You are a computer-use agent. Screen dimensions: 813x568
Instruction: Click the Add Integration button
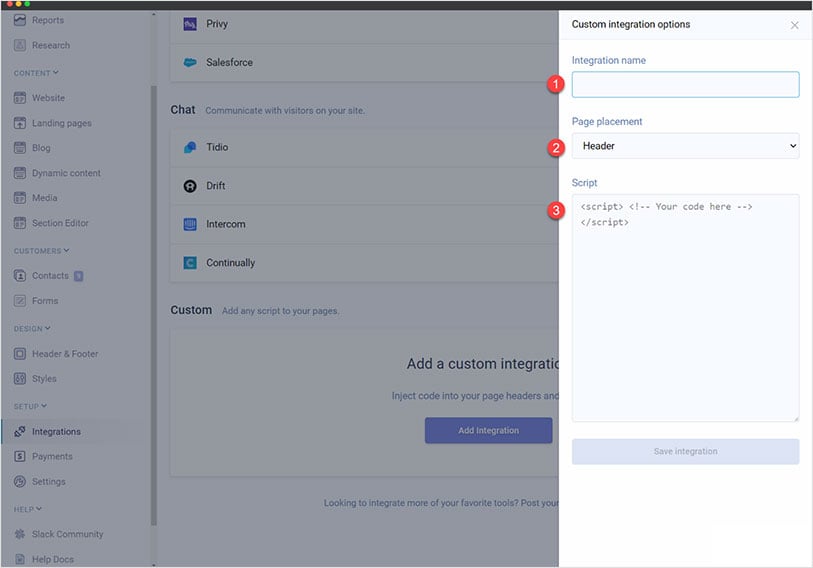[x=488, y=431]
